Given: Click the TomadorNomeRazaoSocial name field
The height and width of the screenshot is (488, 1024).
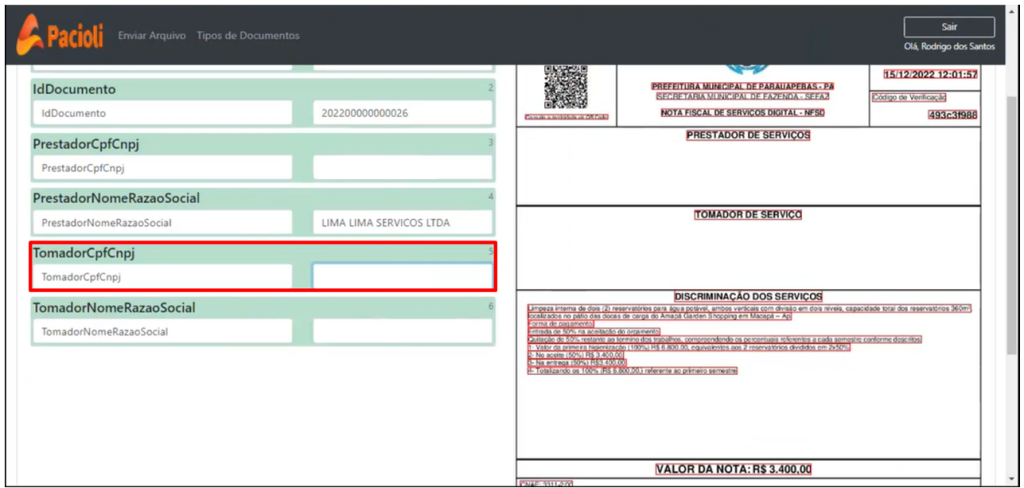Looking at the screenshot, I should point(162,331).
